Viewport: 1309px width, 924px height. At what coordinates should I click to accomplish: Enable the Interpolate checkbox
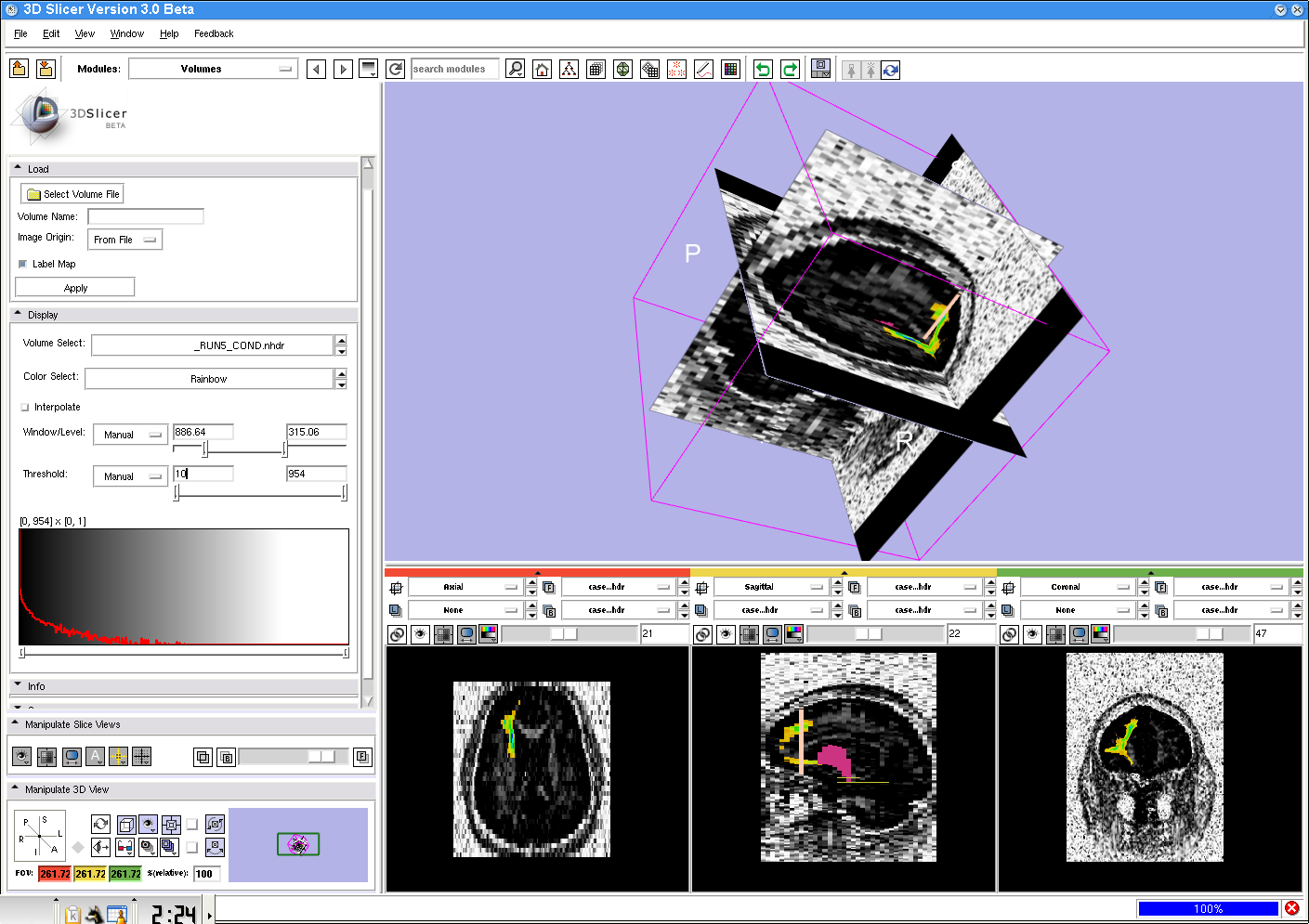[25, 408]
